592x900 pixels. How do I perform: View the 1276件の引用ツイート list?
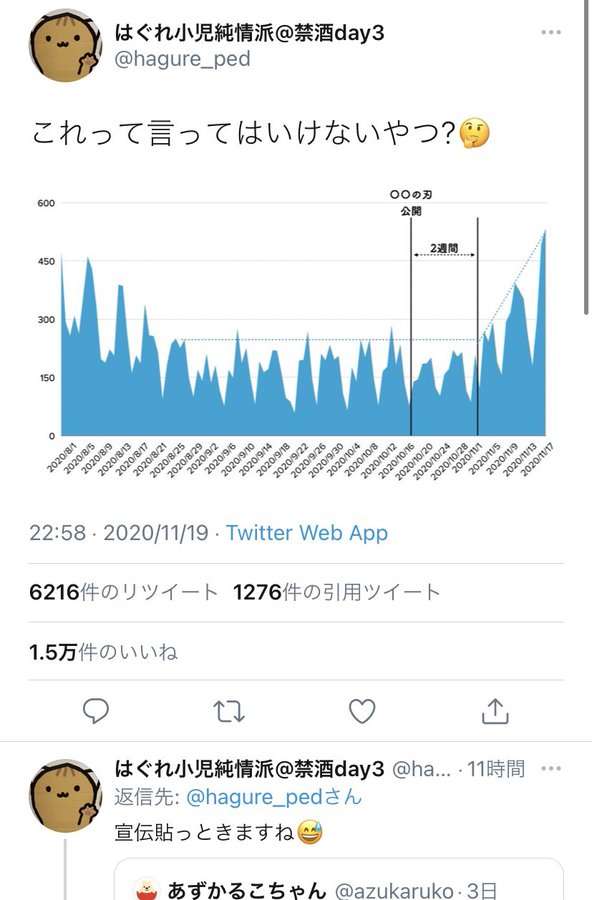(336, 592)
